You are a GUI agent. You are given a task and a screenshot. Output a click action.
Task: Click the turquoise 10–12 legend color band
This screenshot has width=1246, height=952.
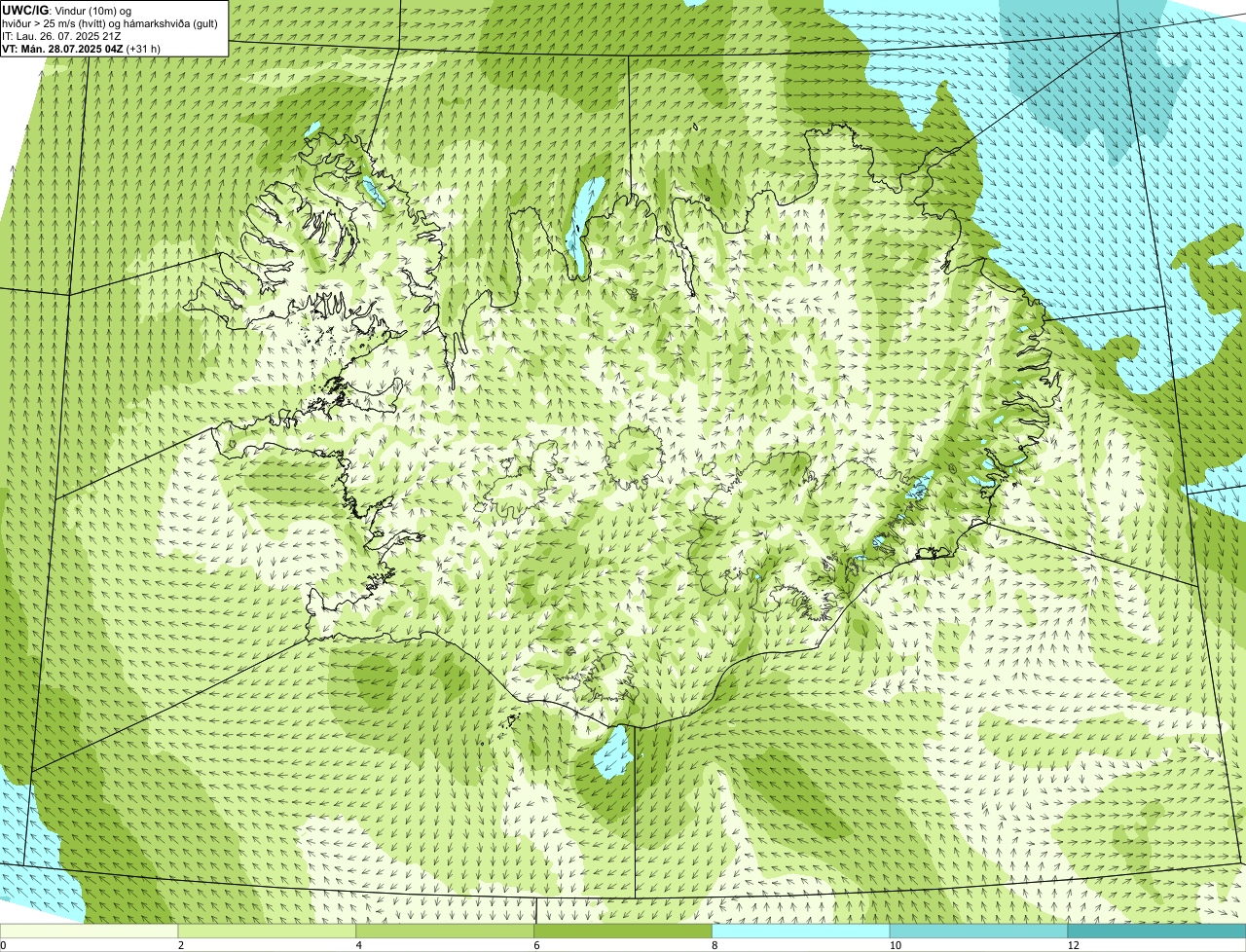pyautogui.click(x=979, y=932)
